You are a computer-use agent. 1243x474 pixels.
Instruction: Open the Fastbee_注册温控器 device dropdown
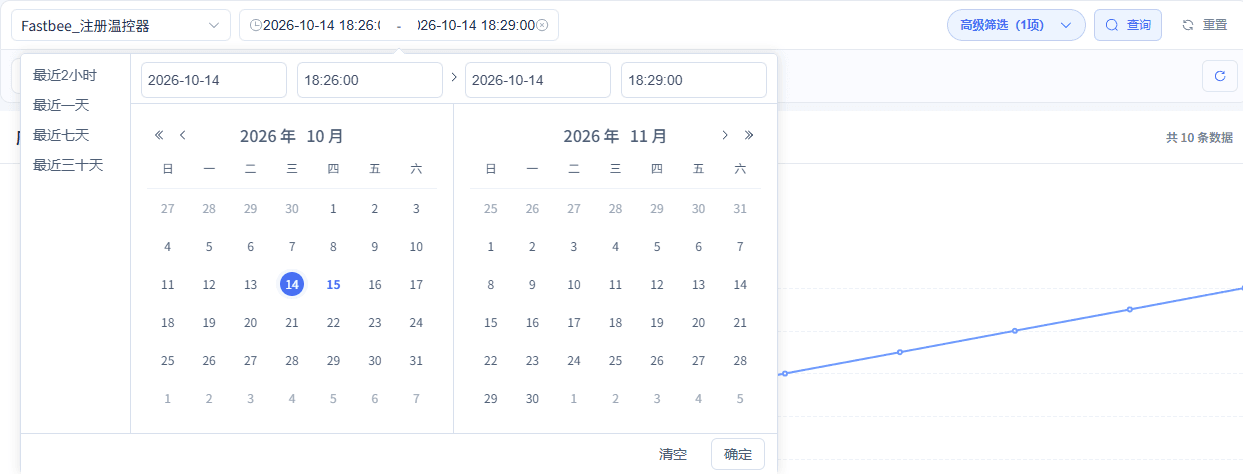[121, 25]
